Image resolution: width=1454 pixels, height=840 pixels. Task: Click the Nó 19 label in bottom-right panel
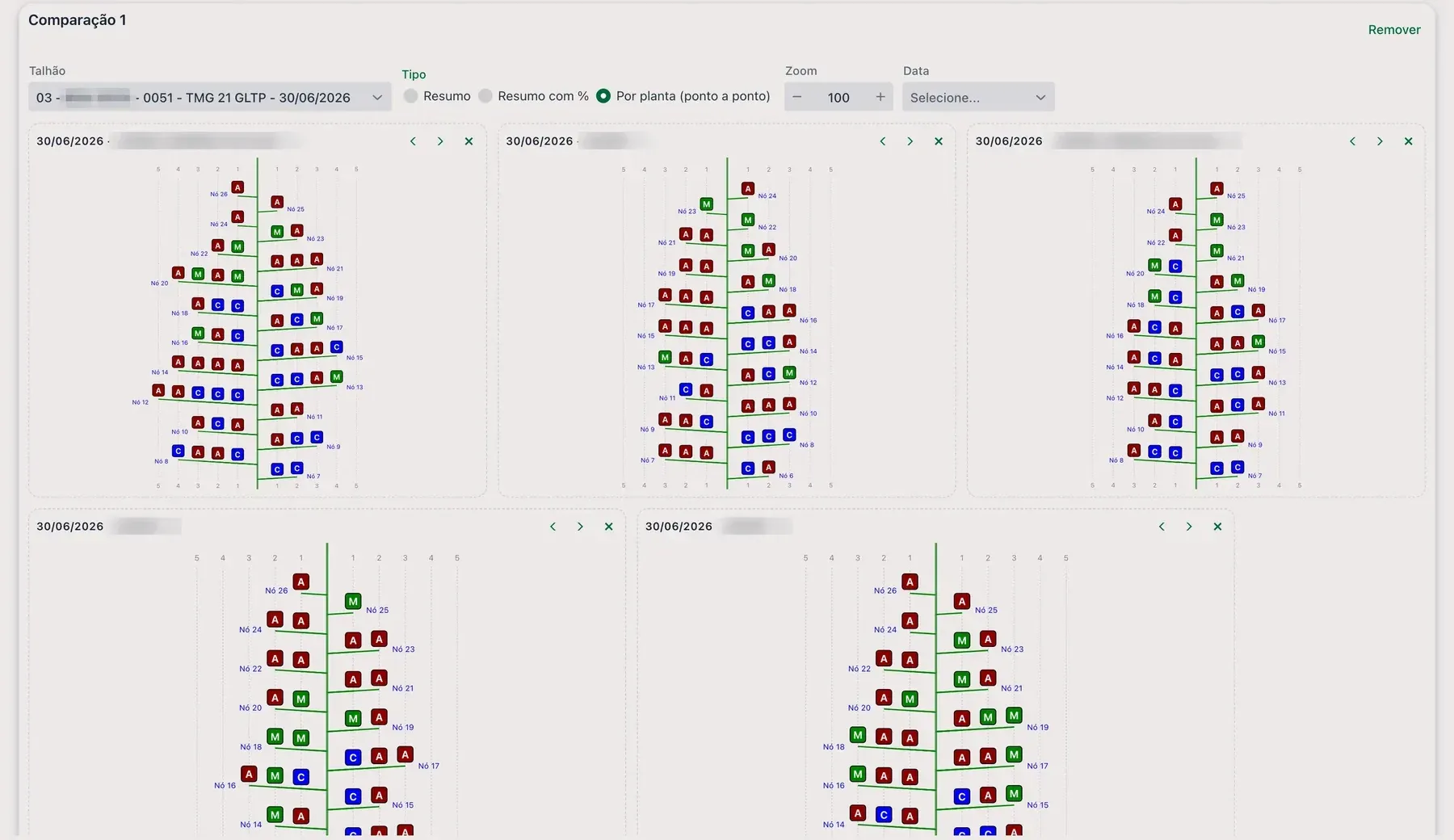click(1038, 727)
